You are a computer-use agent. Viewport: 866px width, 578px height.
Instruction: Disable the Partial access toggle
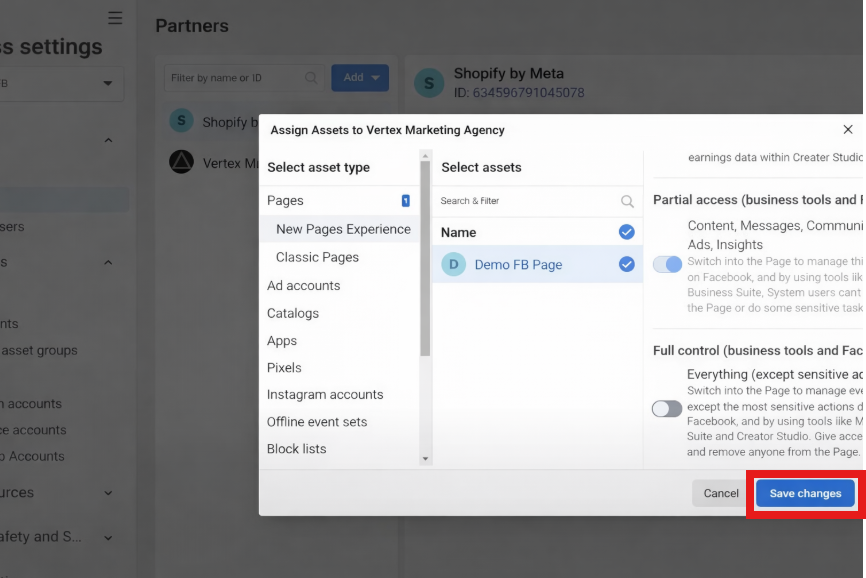click(667, 264)
